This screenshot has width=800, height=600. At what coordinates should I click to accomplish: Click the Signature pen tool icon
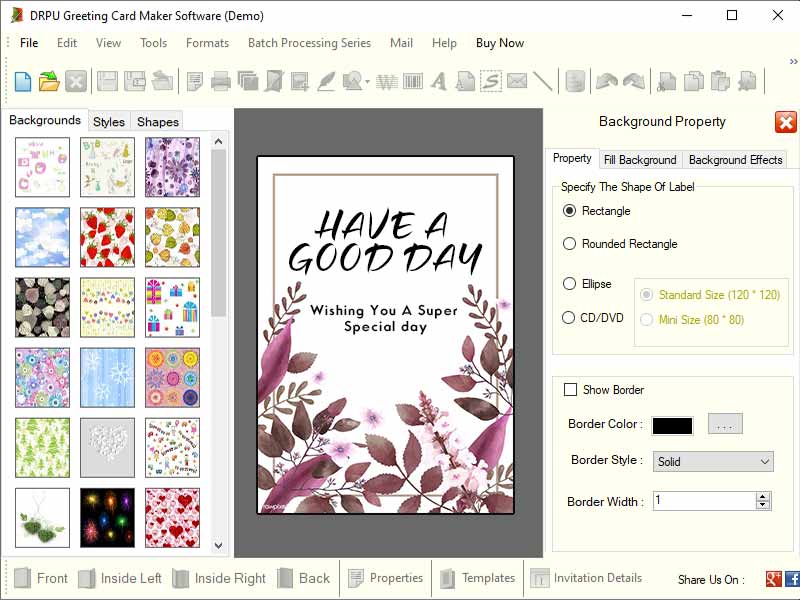pyautogui.click(x=327, y=81)
